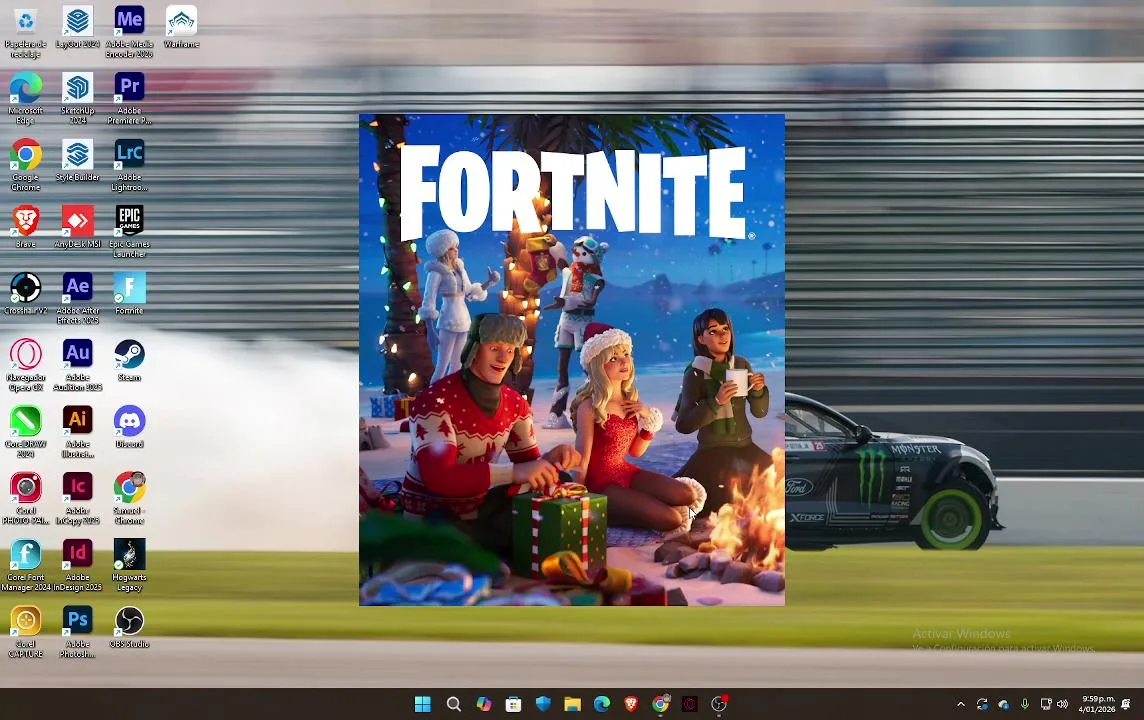This screenshot has width=1144, height=720.
Task: Open File Explorer from the taskbar
Action: [x=573, y=704]
